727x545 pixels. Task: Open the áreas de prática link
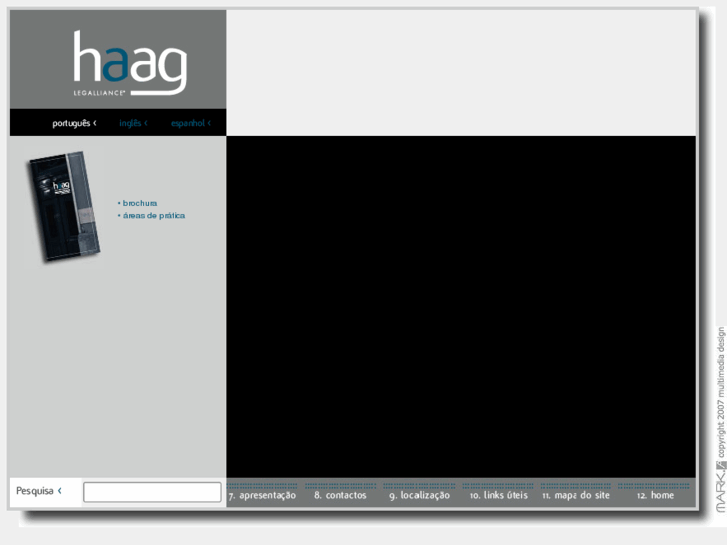click(153, 216)
